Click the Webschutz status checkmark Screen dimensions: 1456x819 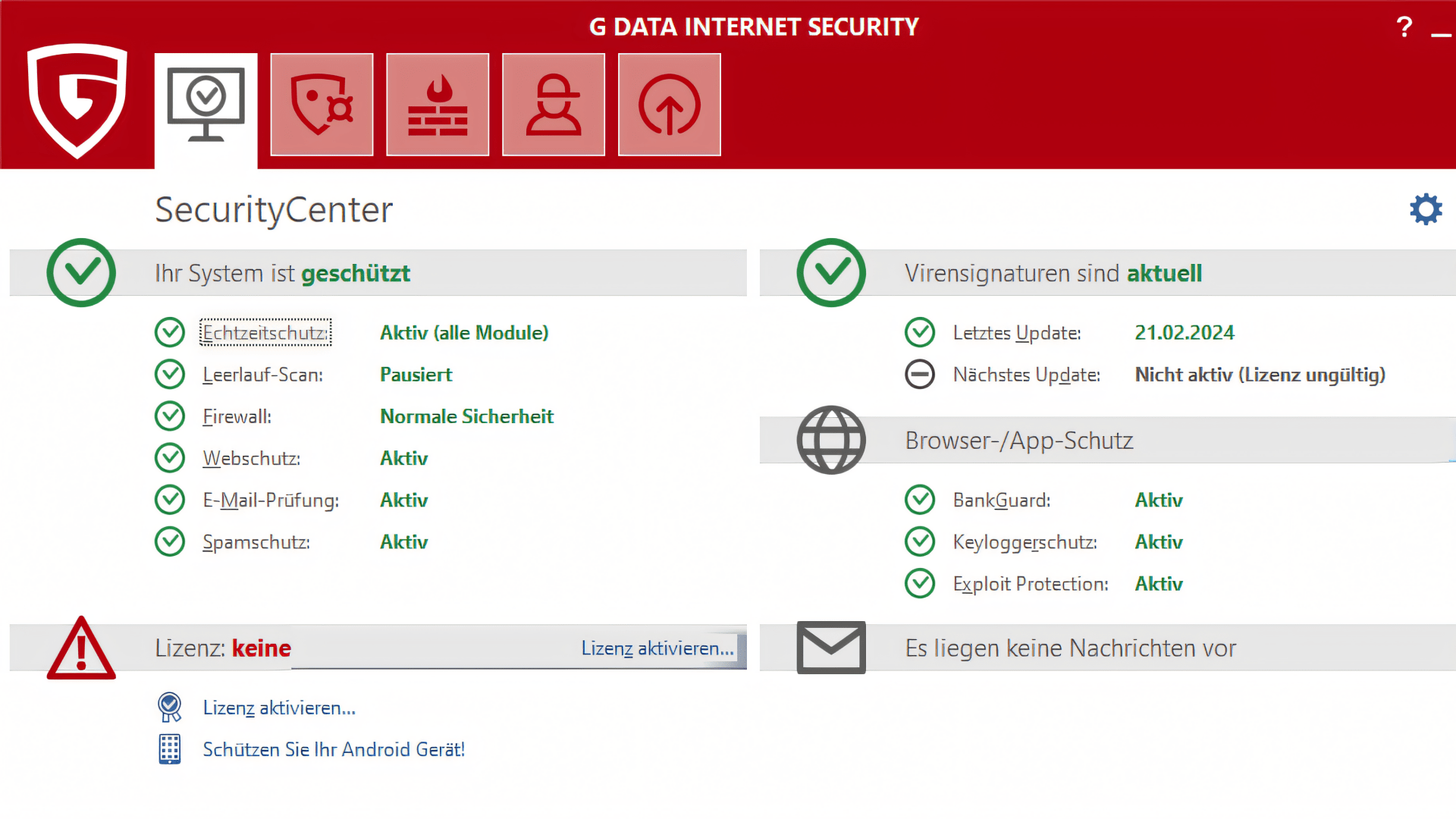(170, 457)
